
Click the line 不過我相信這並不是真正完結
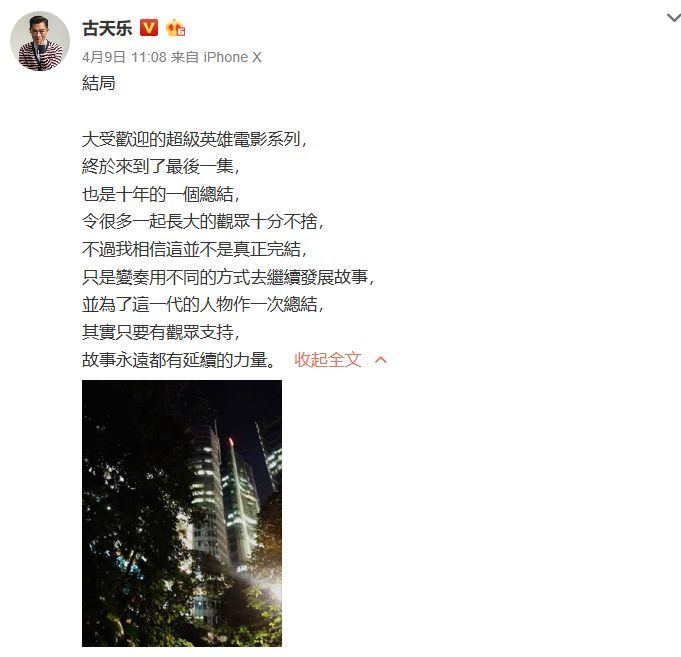click(194, 249)
